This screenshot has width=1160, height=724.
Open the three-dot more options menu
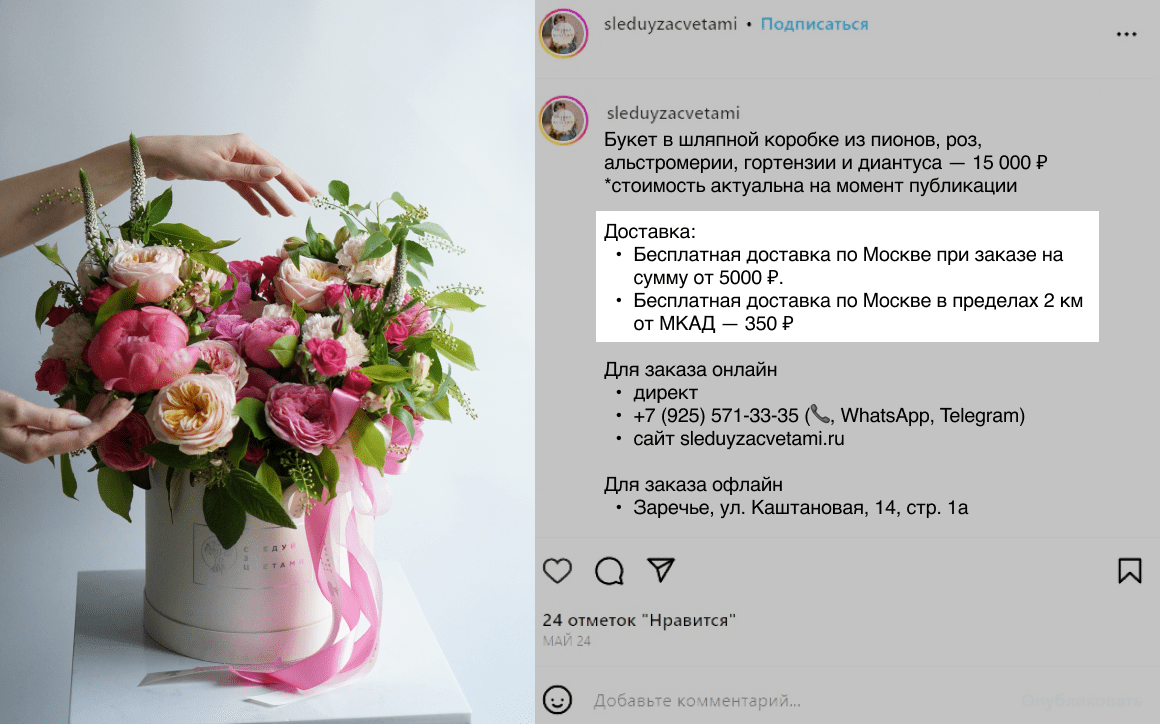[x=1126, y=34]
